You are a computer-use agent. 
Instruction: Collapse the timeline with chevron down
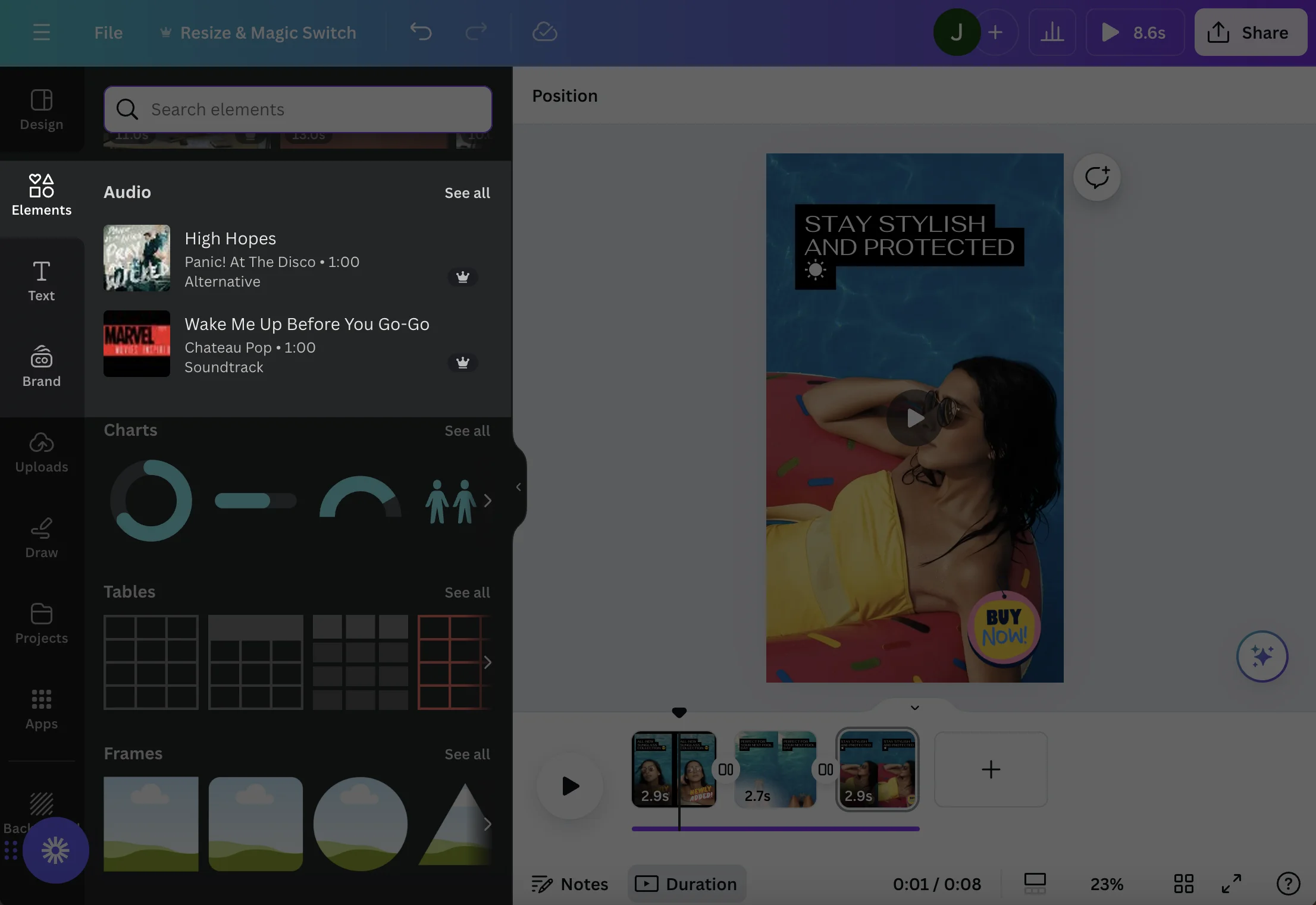[x=915, y=708]
